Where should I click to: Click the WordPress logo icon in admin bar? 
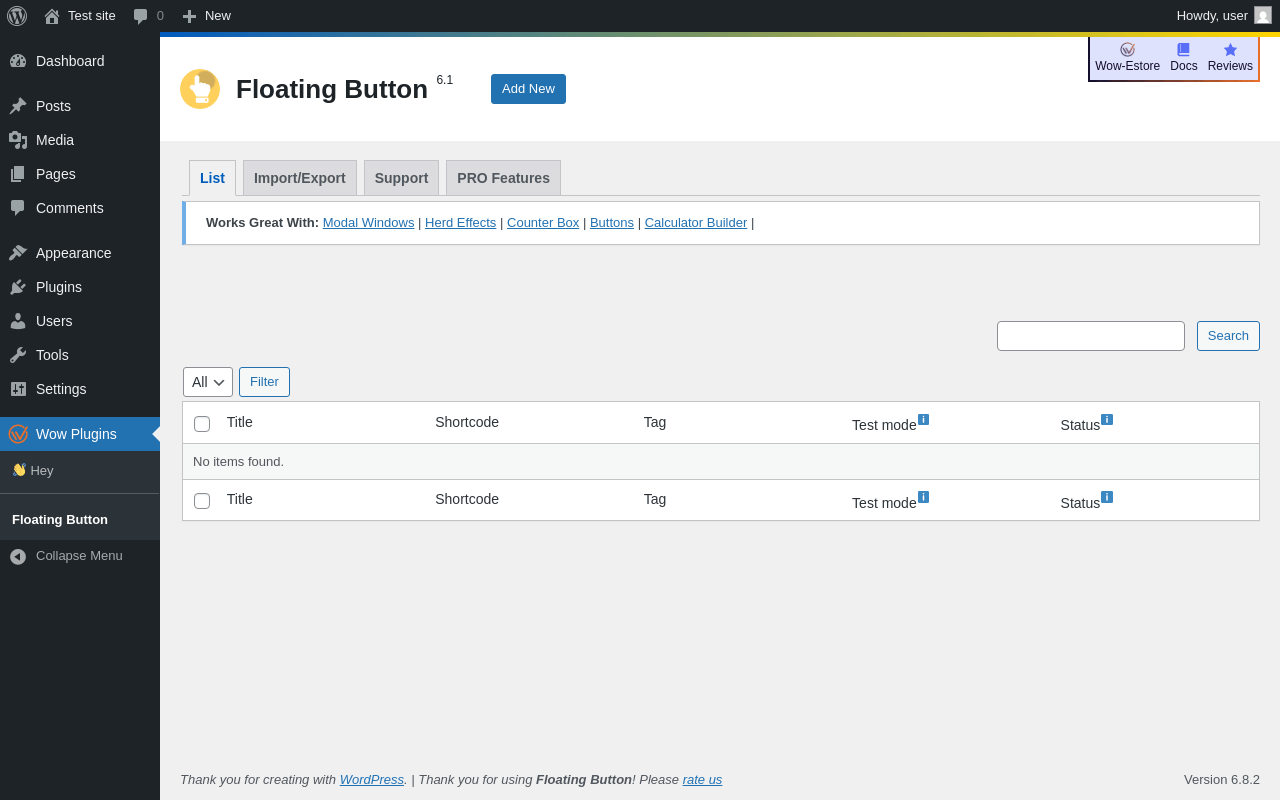[17, 16]
